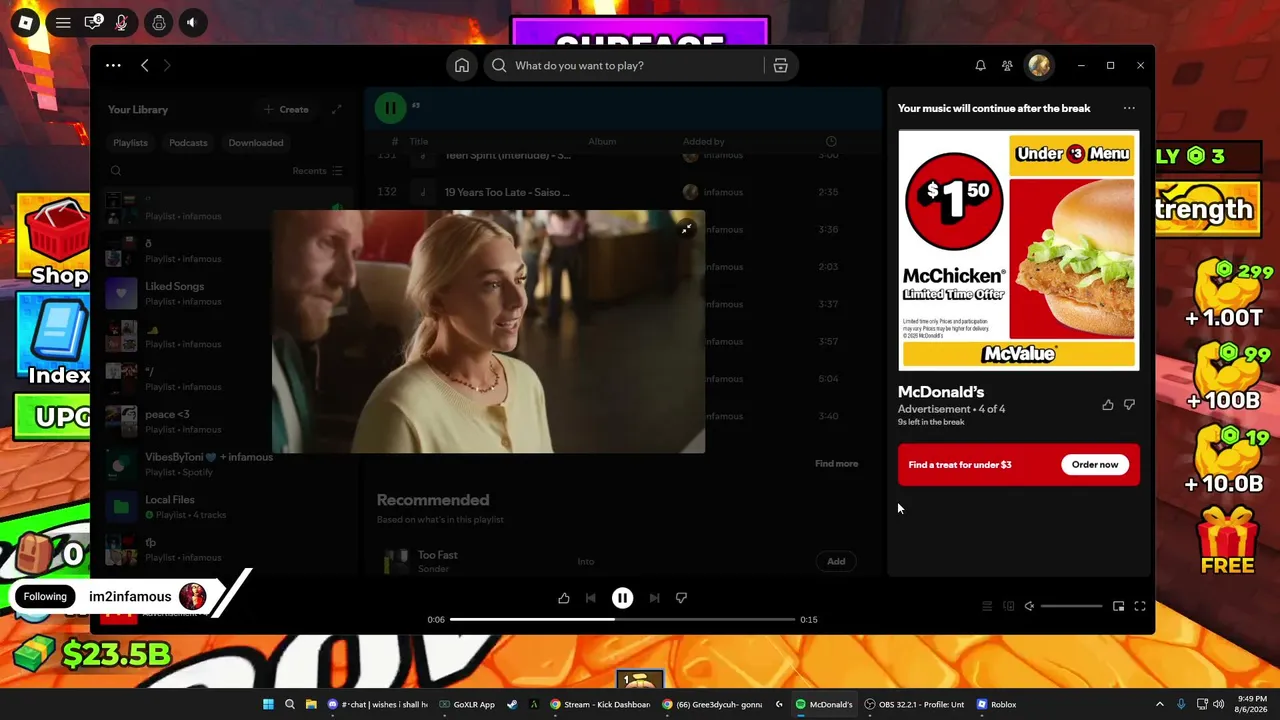This screenshot has width=1280, height=720.
Task: Open the VibesByToni + infamous playlist
Action: point(228,464)
